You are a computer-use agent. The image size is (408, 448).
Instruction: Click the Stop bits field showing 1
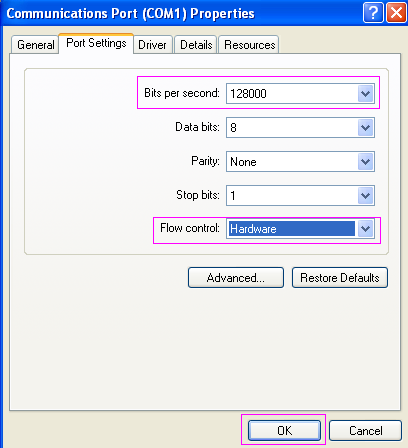coord(300,195)
